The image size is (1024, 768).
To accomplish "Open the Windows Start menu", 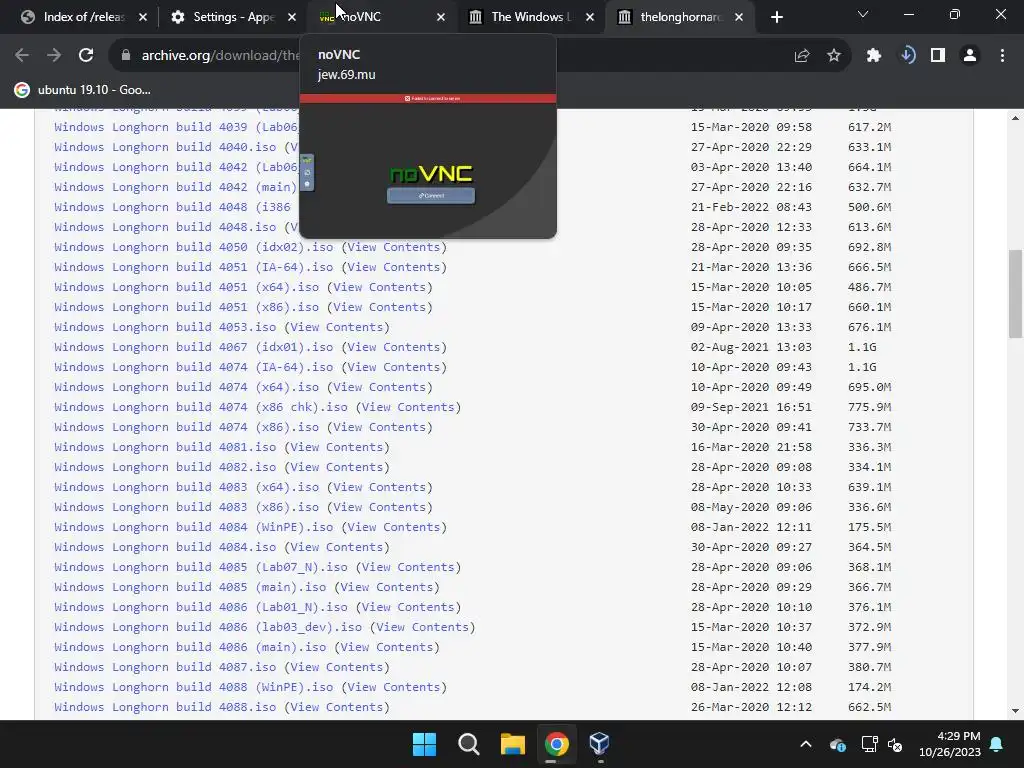I will point(424,744).
